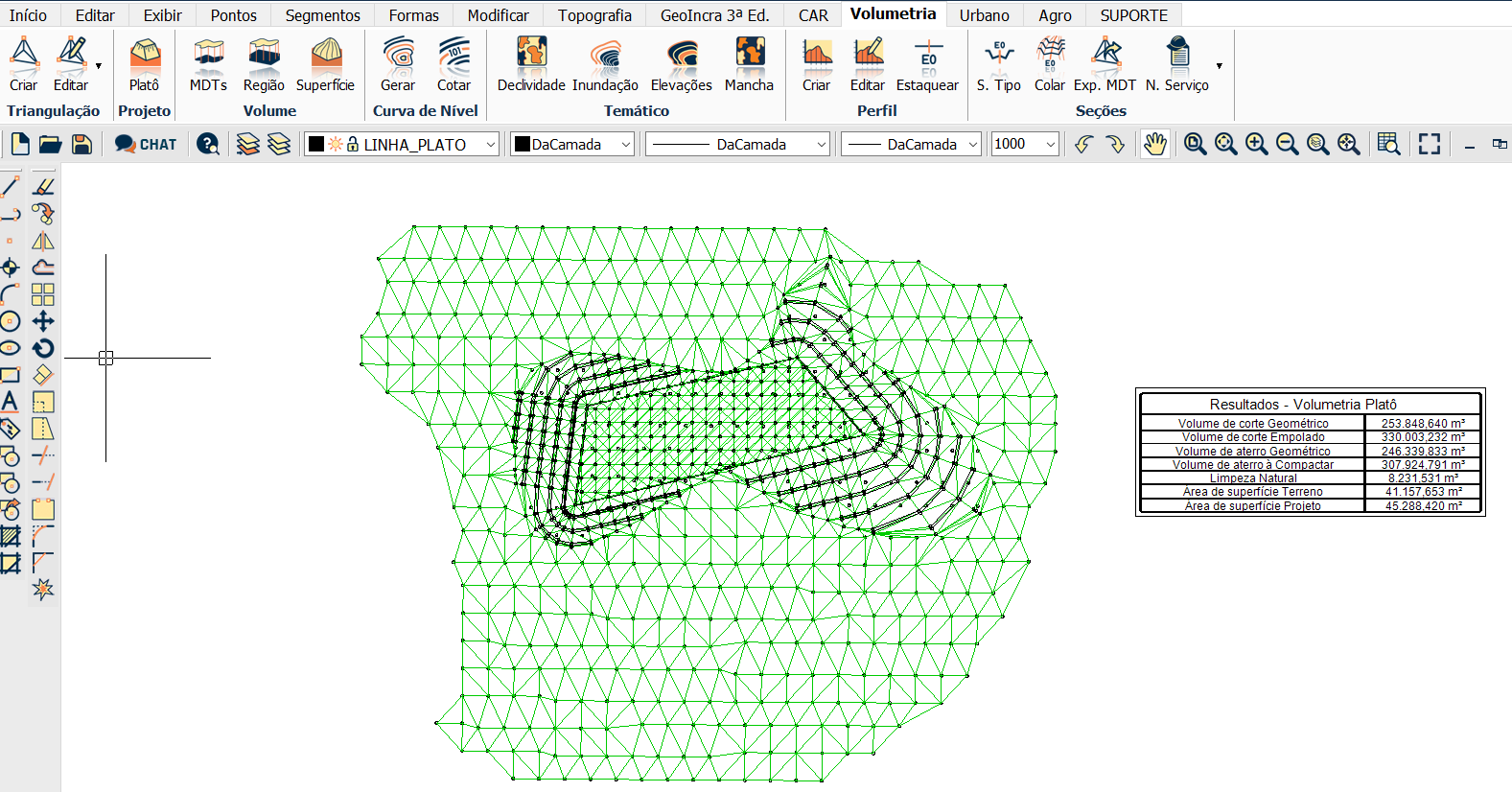Click the zoom in magnifier
The width and height of the screenshot is (1512, 792).
(1256, 144)
